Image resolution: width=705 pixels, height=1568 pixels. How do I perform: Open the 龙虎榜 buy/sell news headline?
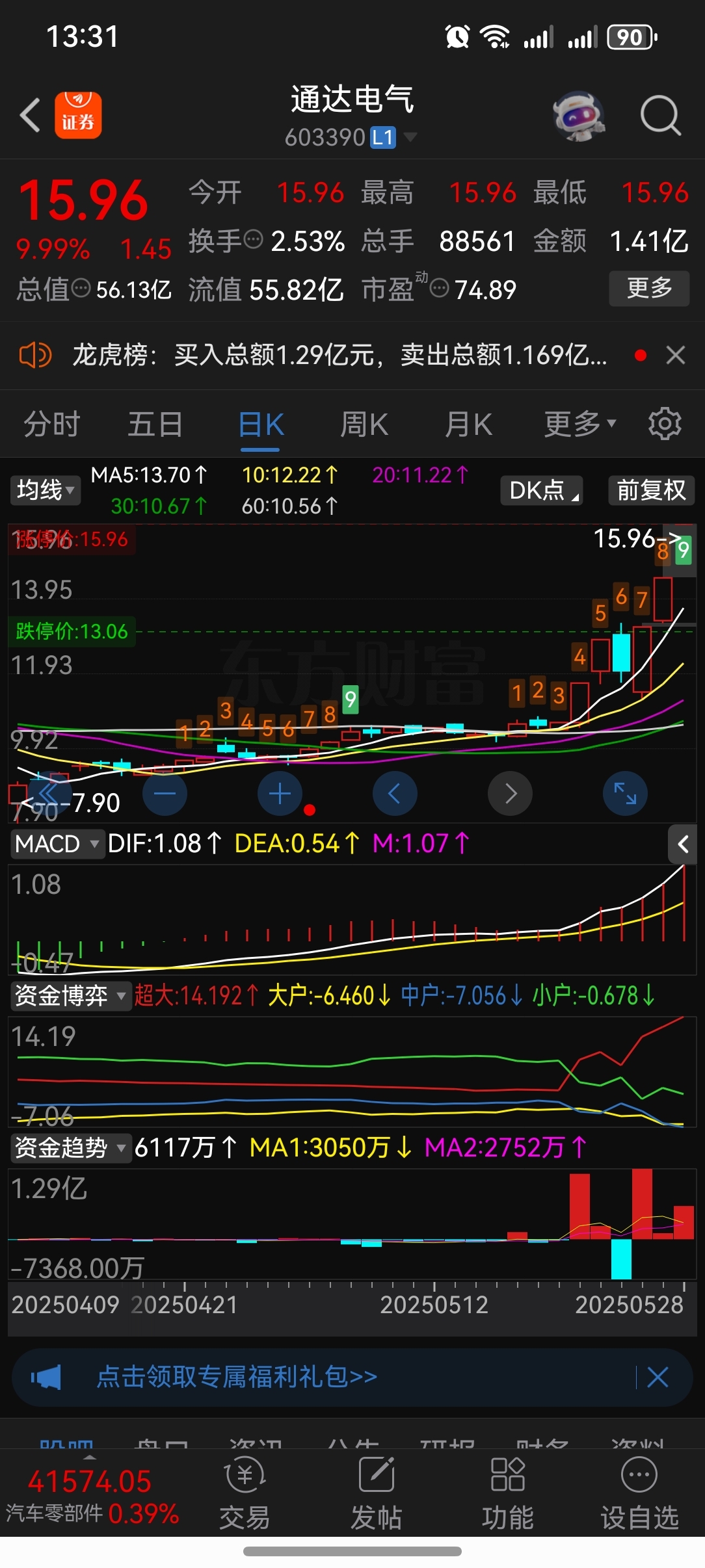tap(339, 355)
